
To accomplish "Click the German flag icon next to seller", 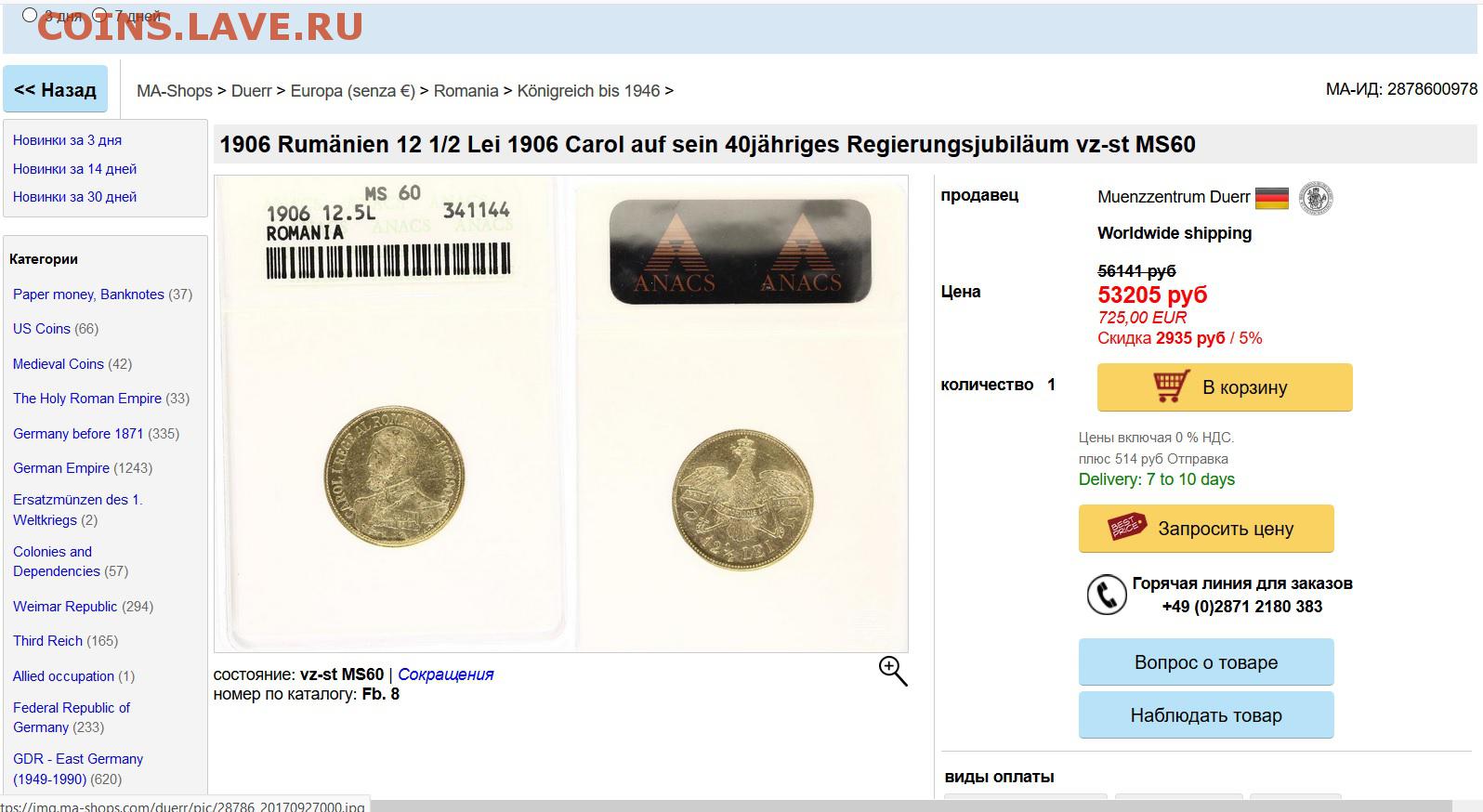I will coord(1271,198).
